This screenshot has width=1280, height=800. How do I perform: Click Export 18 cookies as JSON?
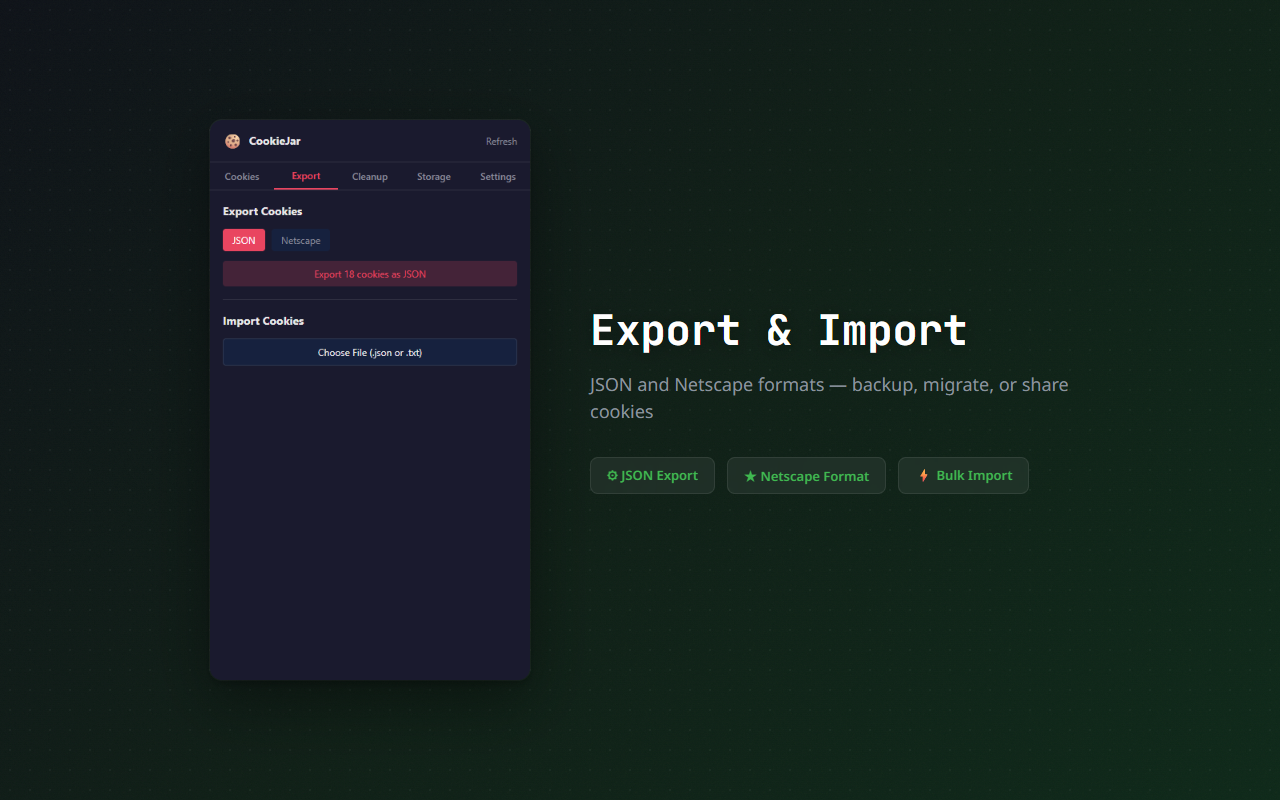(x=369, y=273)
